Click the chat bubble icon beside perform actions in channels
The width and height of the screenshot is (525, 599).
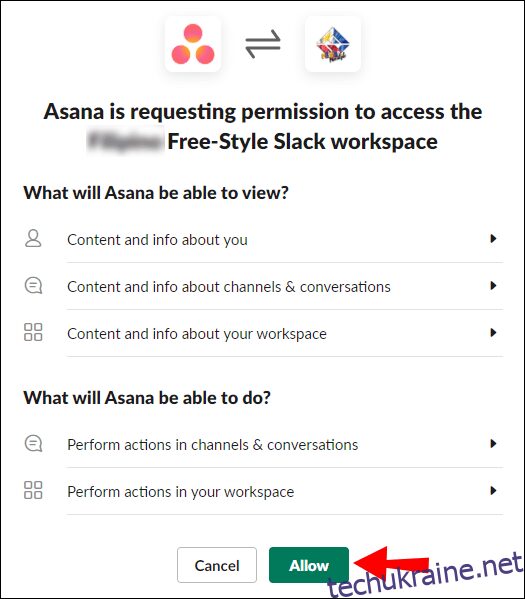33,444
